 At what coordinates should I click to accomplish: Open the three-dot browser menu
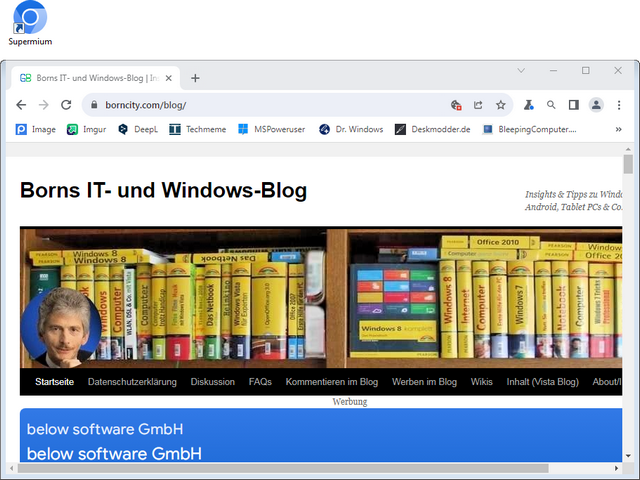619,105
